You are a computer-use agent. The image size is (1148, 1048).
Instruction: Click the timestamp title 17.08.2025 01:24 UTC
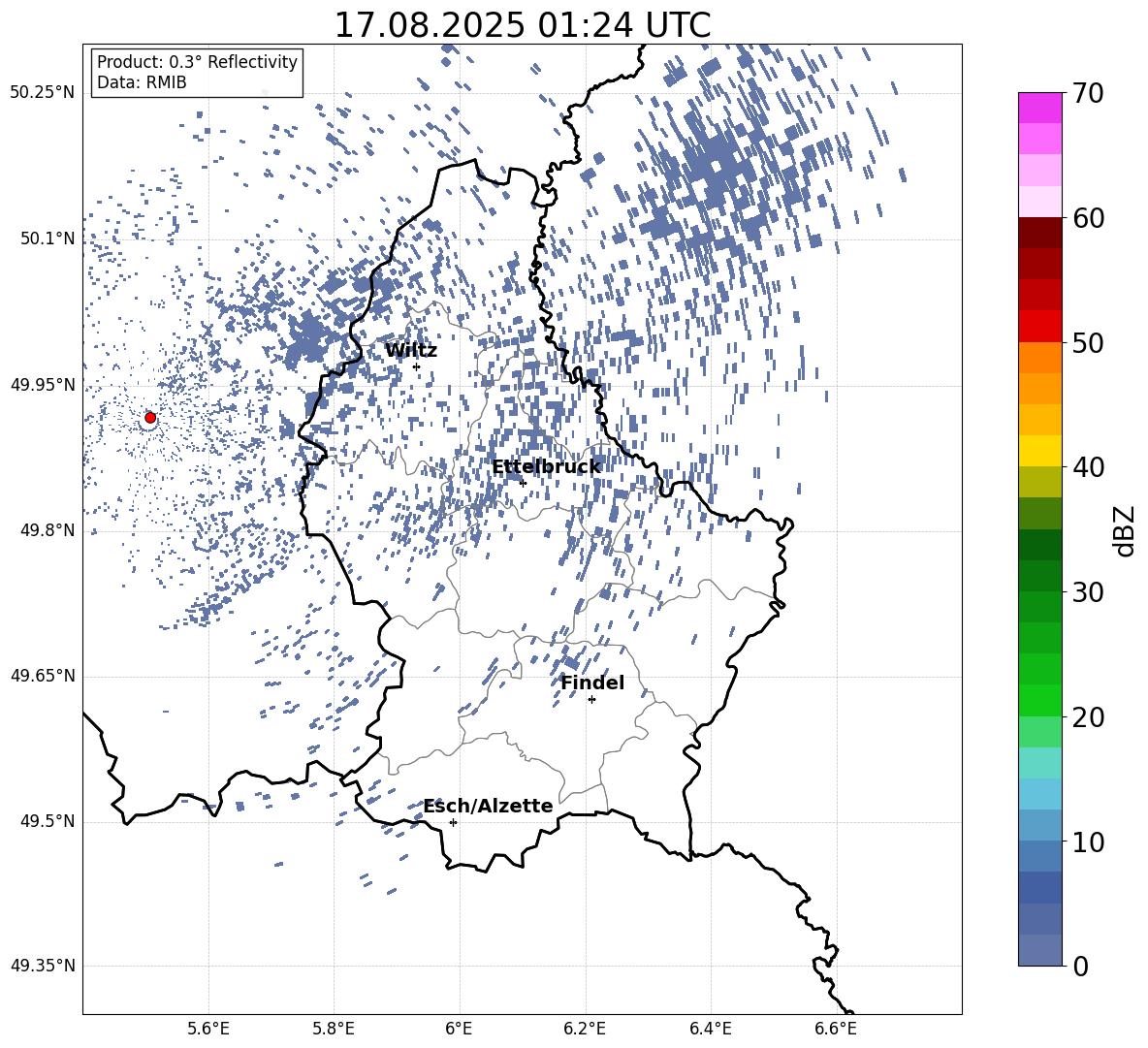522,25
